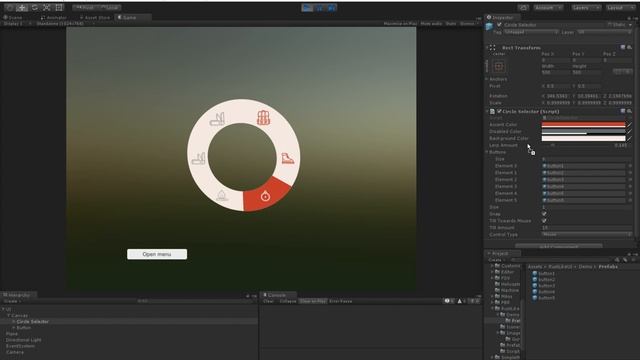The height and width of the screenshot is (360, 640).
Task: Toggle Circle Selector object active checkbox
Action: click(x=499, y=24)
